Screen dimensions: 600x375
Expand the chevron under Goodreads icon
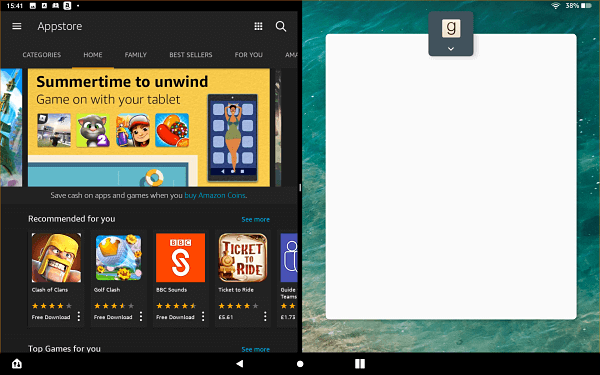pos(451,49)
